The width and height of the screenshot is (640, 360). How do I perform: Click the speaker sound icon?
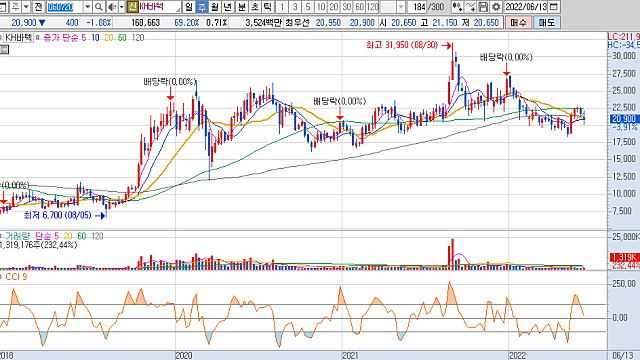coord(112,7)
